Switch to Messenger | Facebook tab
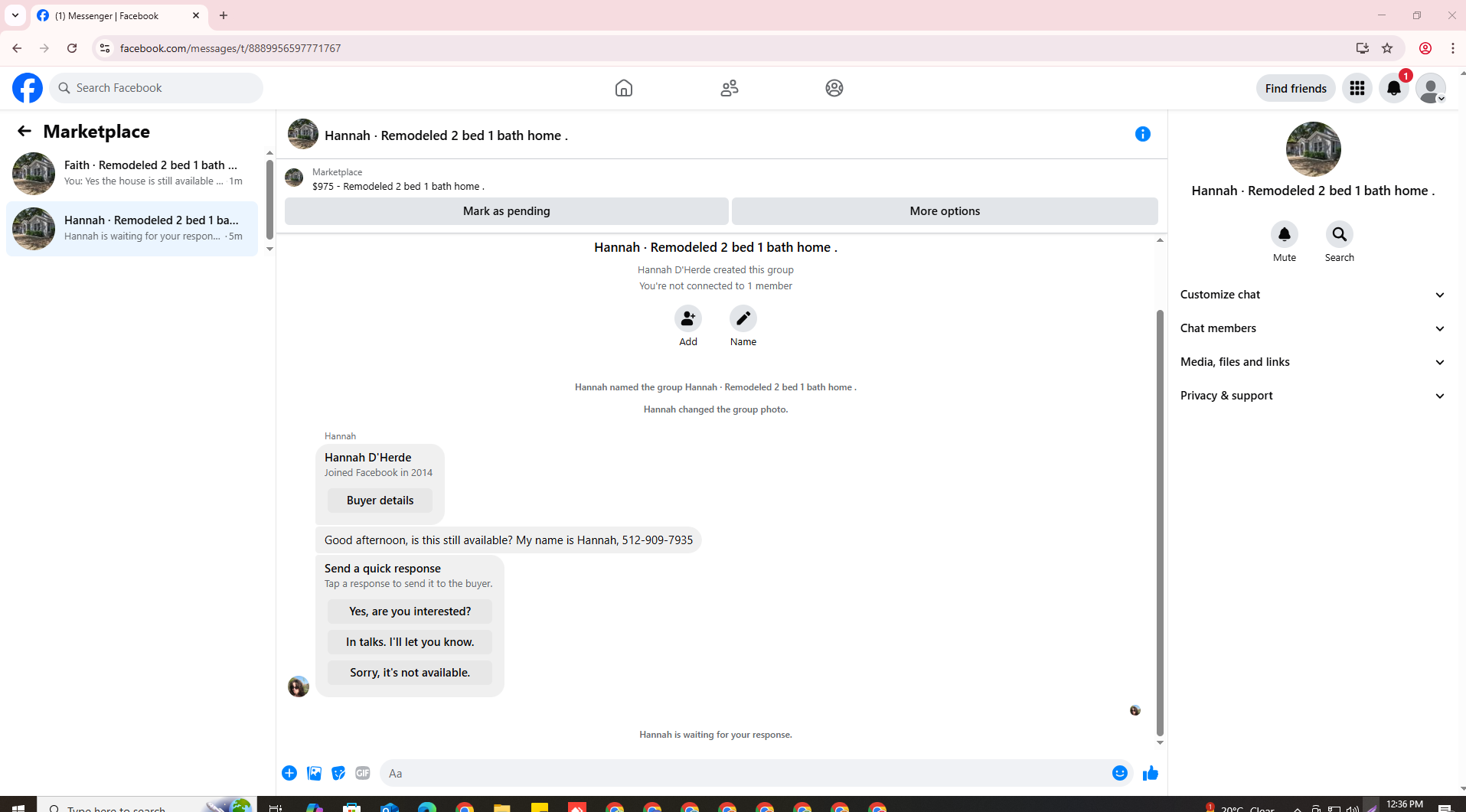 119,15
